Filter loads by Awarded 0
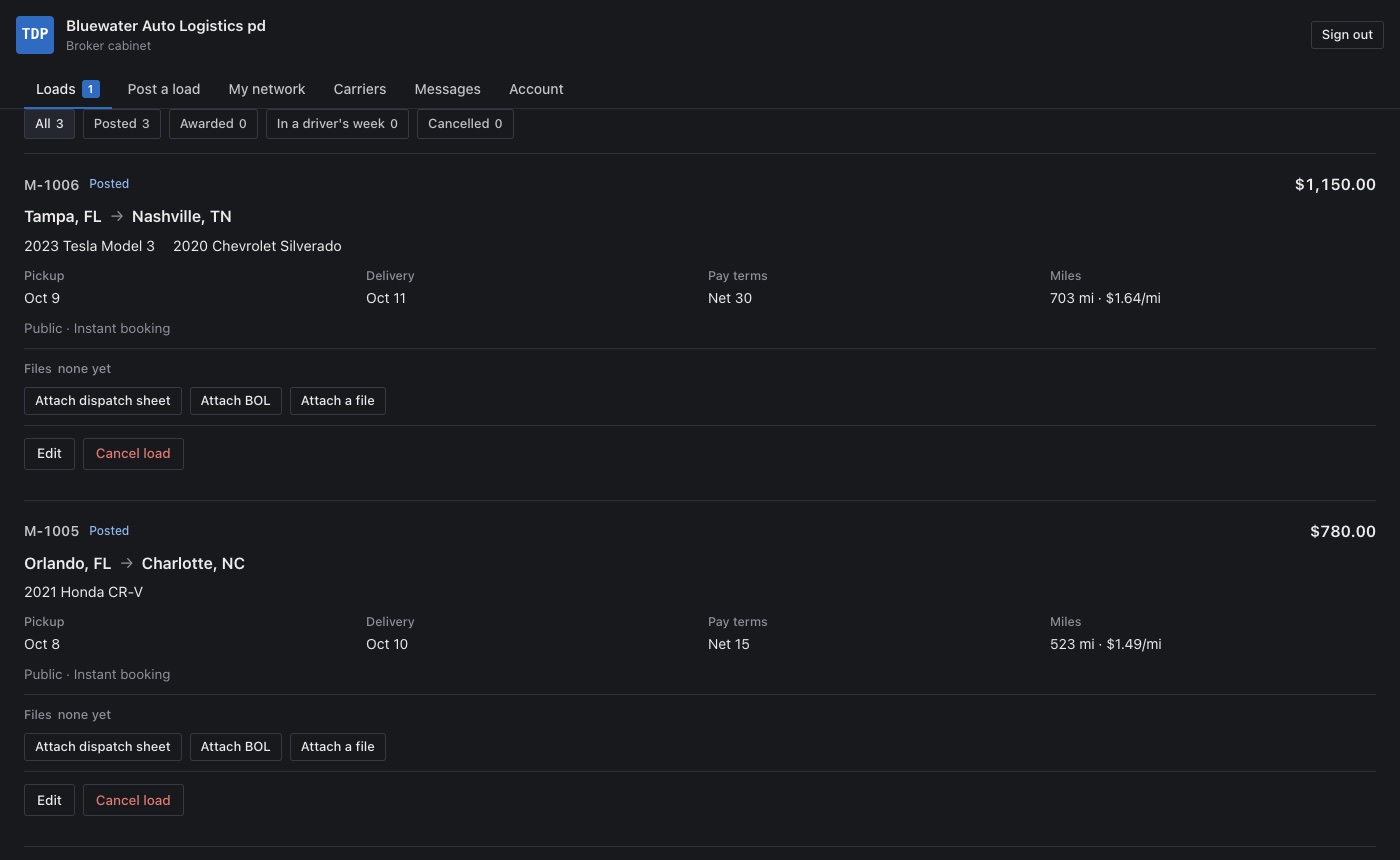1400x860 pixels. (213, 124)
